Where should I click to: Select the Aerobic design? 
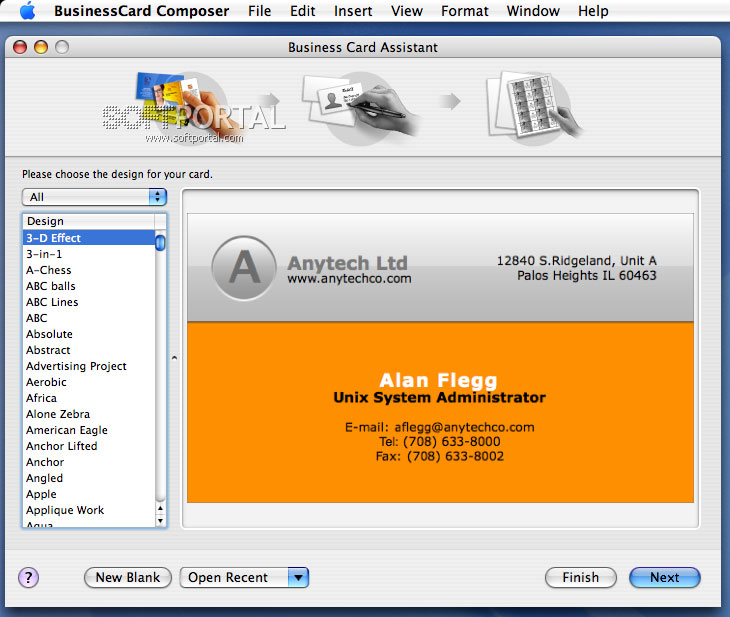89,382
